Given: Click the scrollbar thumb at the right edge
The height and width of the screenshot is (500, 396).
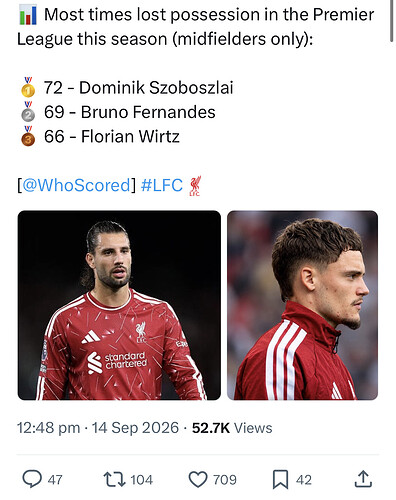Looking at the screenshot, I should coord(392,21).
